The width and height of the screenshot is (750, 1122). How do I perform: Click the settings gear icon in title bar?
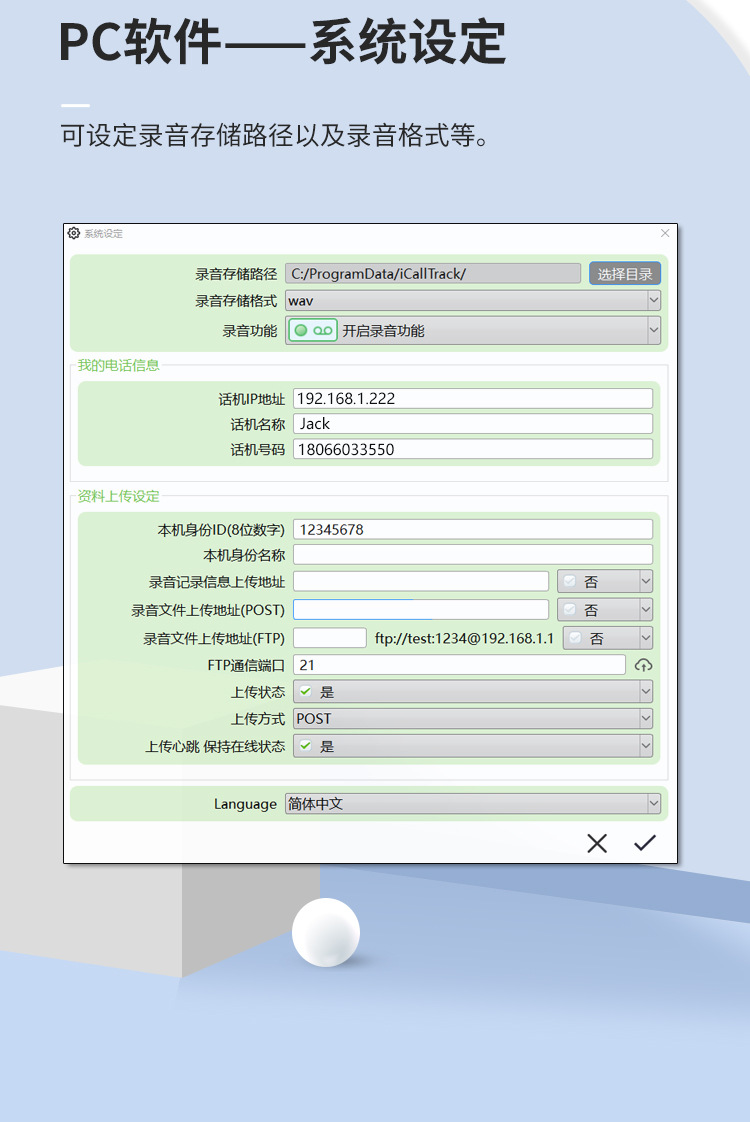click(x=74, y=233)
